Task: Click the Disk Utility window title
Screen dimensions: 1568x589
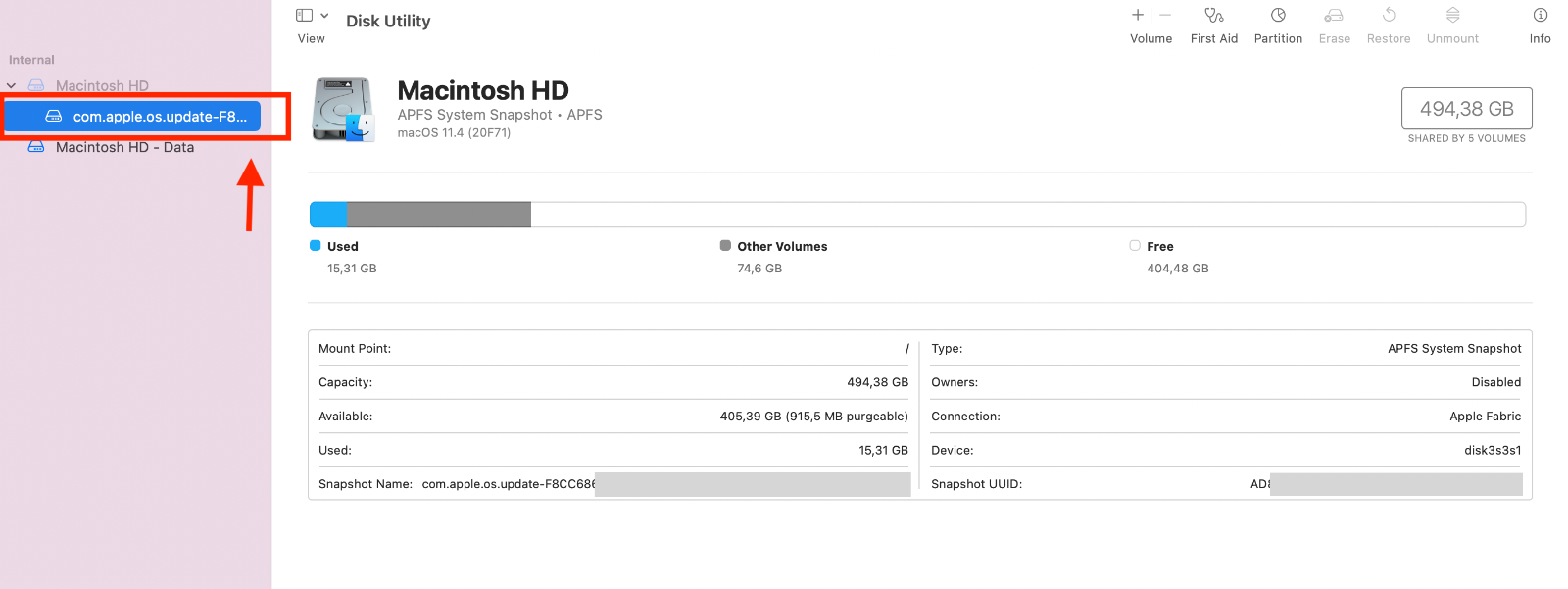Action: click(x=388, y=21)
